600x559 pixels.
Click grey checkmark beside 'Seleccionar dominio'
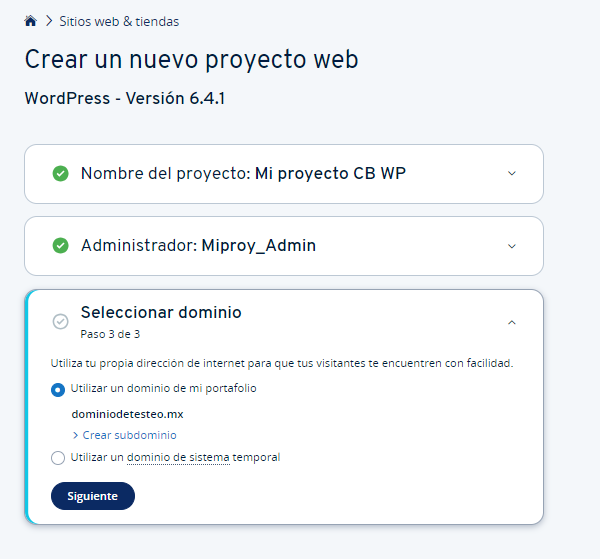(60, 322)
